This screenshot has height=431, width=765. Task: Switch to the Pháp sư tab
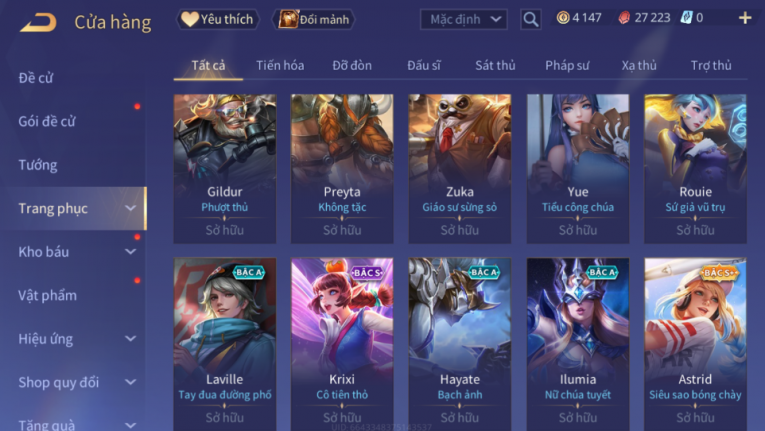coord(567,65)
